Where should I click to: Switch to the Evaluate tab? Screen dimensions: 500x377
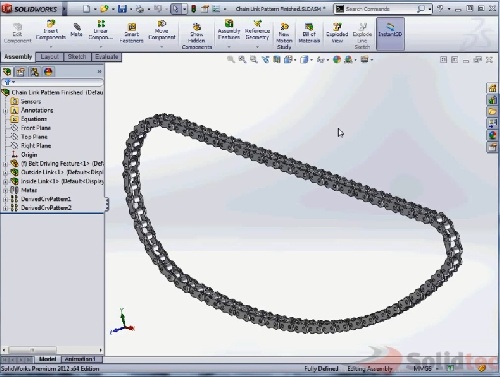pos(106,57)
